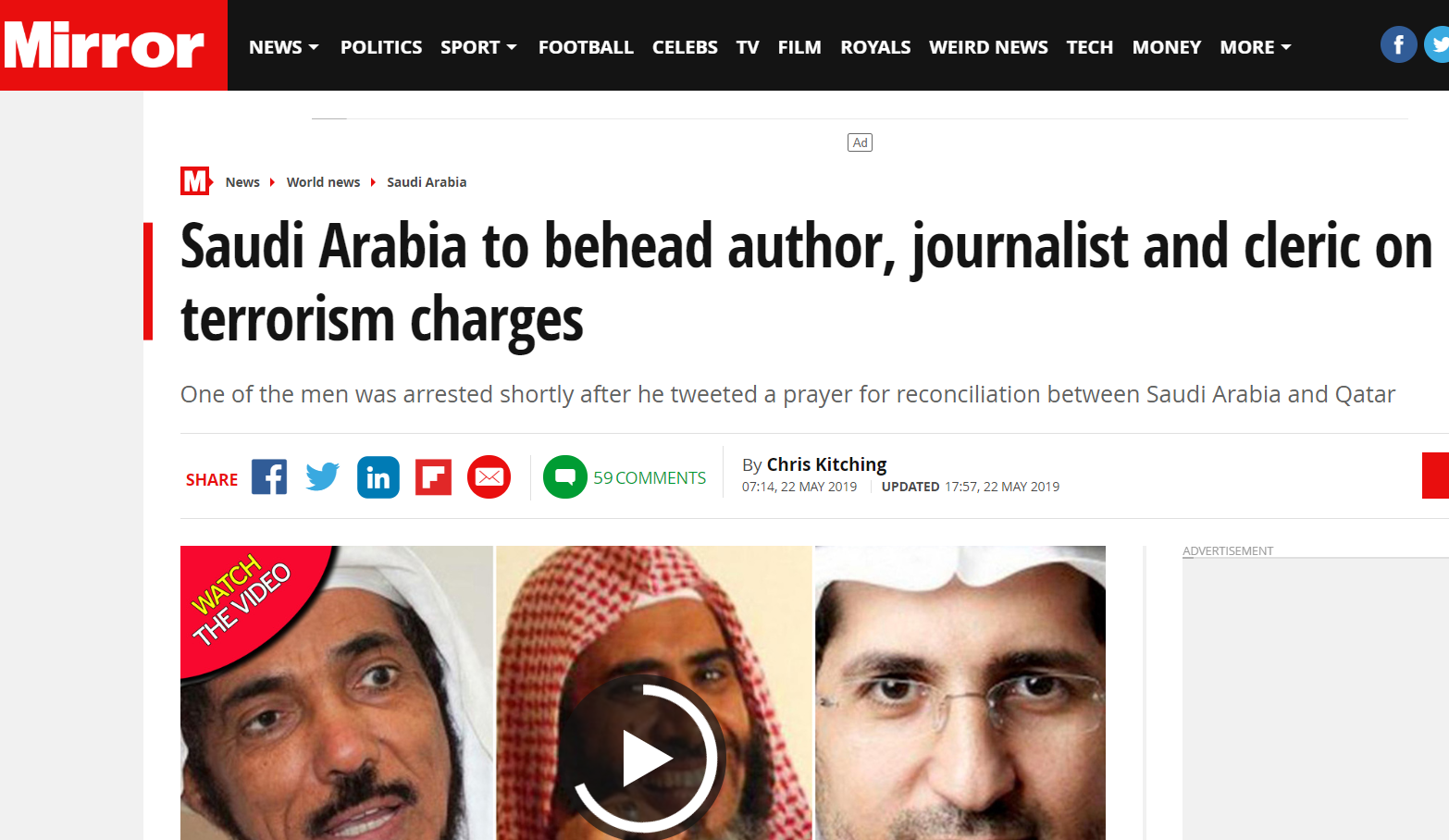This screenshot has height=840, width=1449.
Task: Open author Chris Kitching's profile
Action: pyautogui.click(x=826, y=464)
